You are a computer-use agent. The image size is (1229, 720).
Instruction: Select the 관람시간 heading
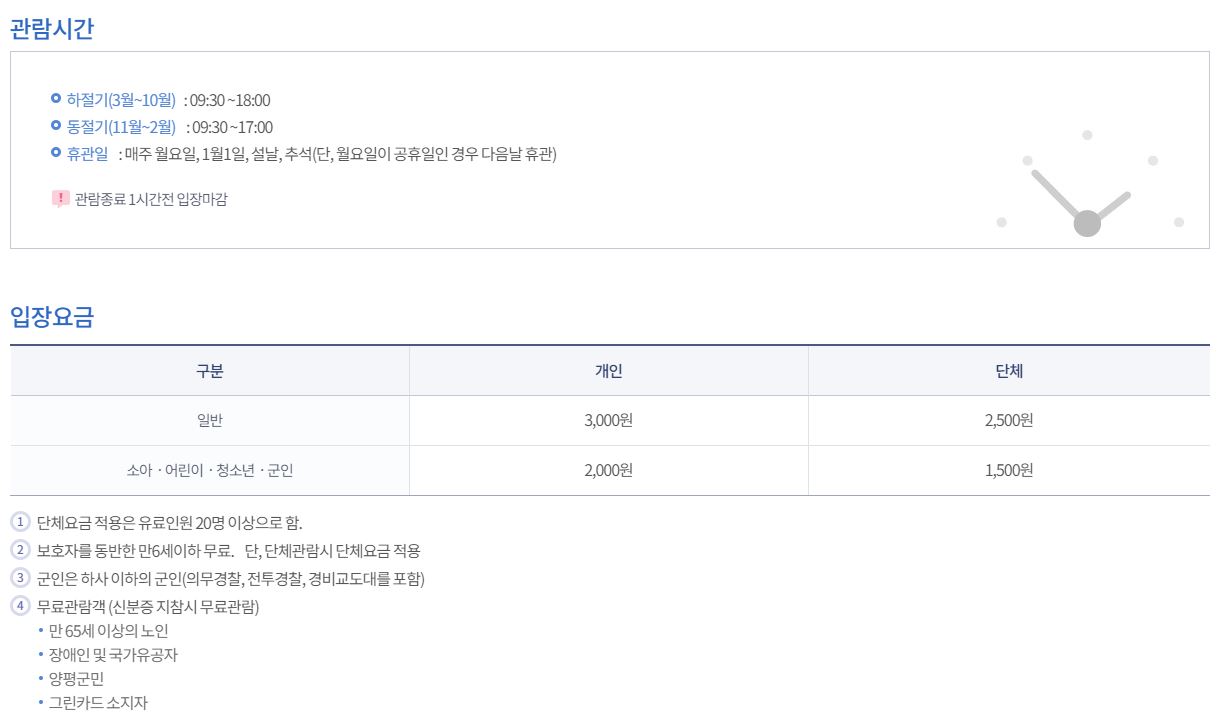pos(51,29)
